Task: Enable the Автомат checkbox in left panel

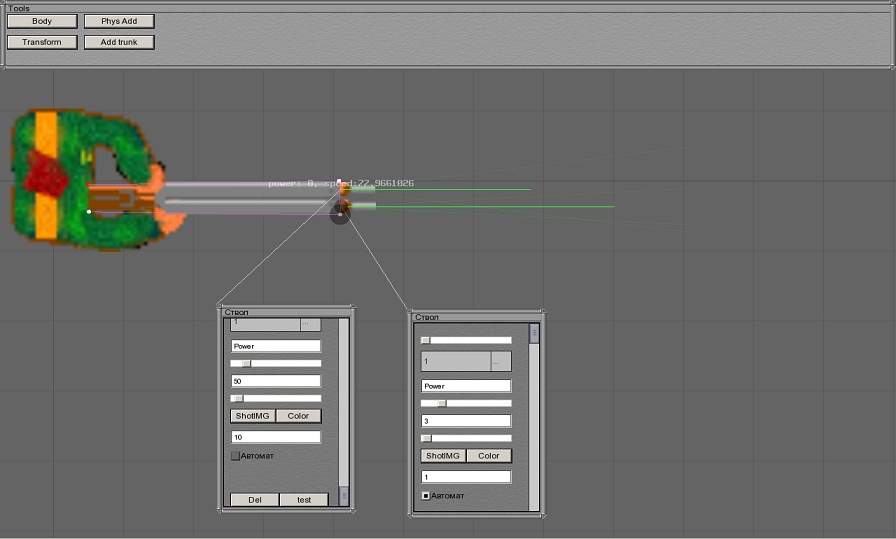Action: click(x=236, y=456)
